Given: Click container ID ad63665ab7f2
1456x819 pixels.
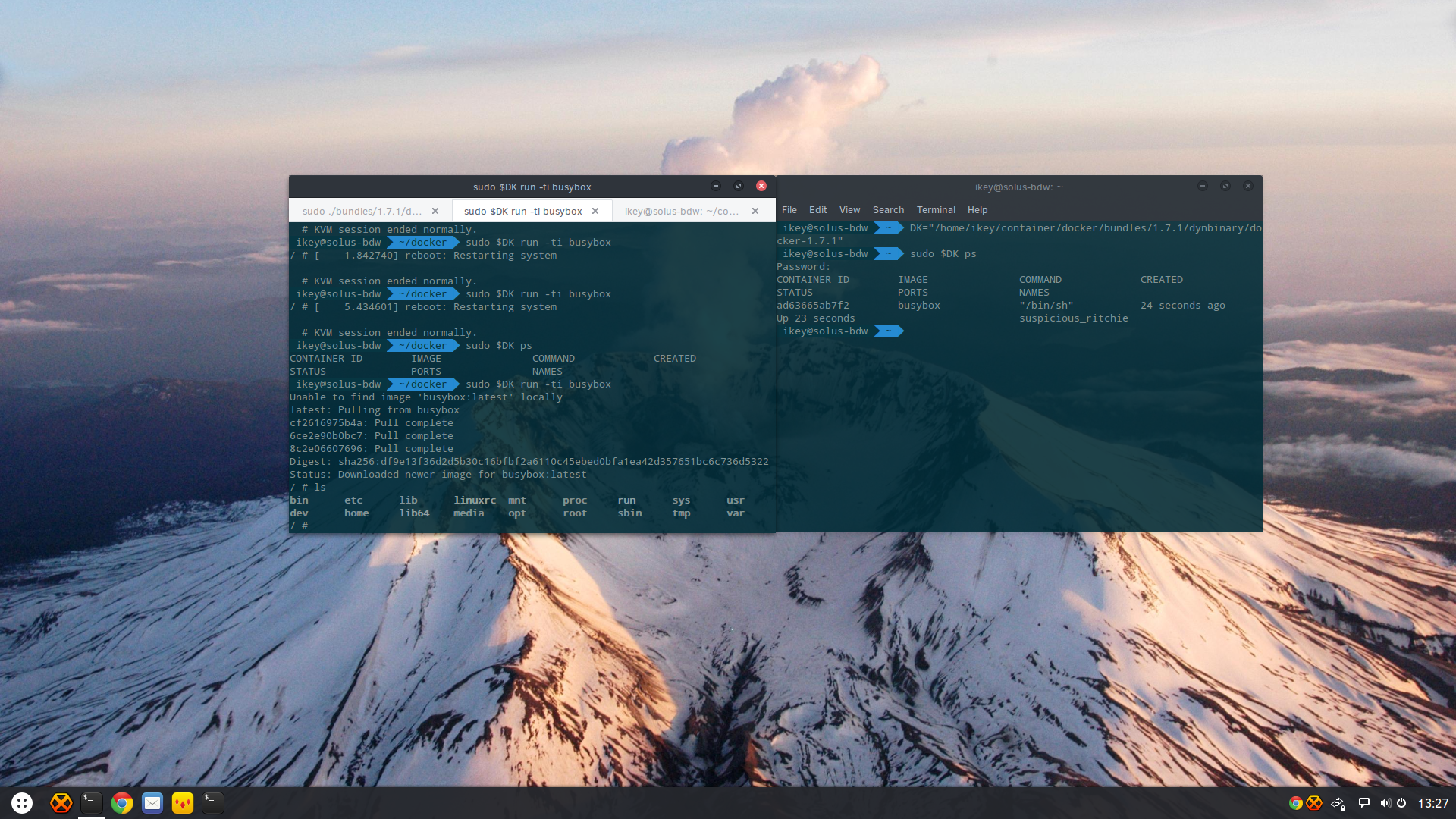Looking at the screenshot, I should coord(813,306).
